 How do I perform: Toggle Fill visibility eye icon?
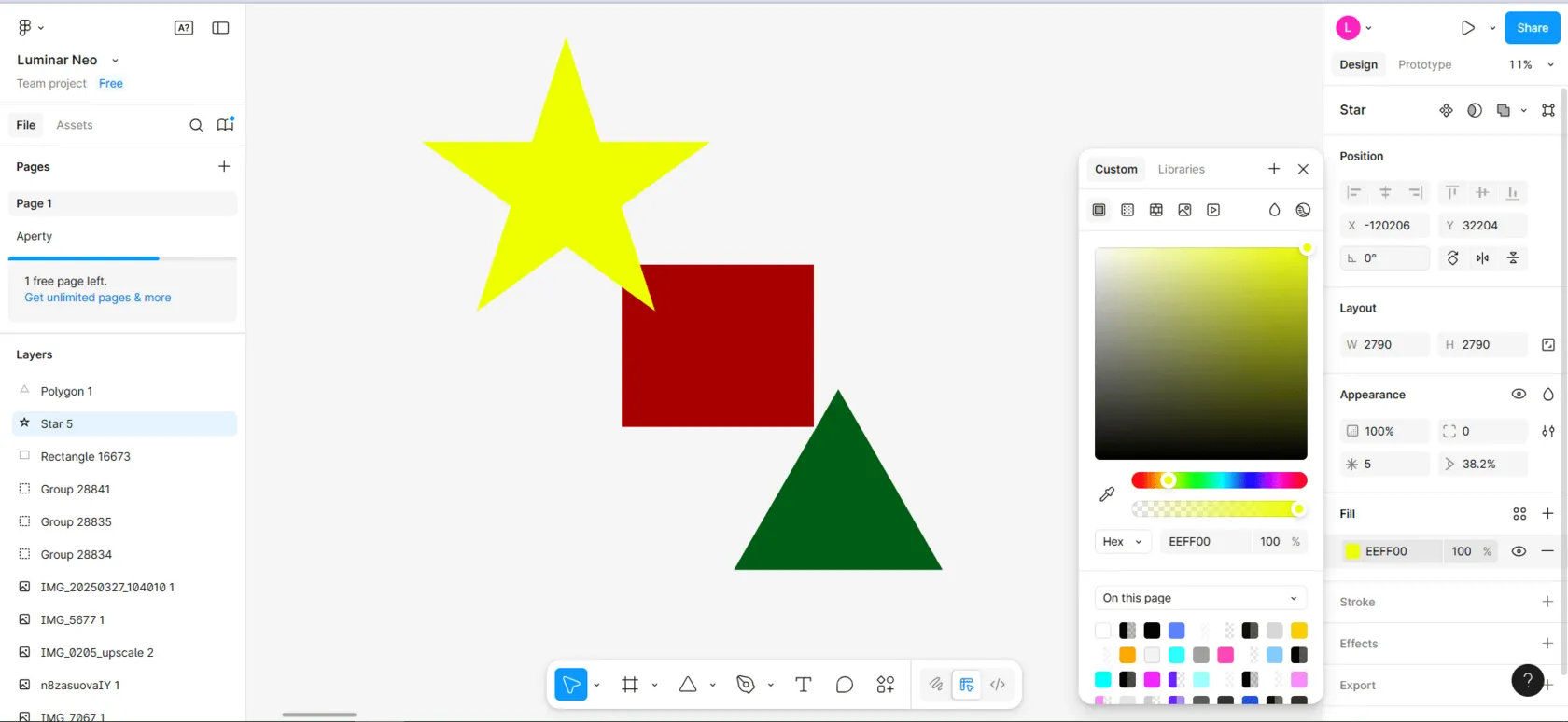[1519, 551]
